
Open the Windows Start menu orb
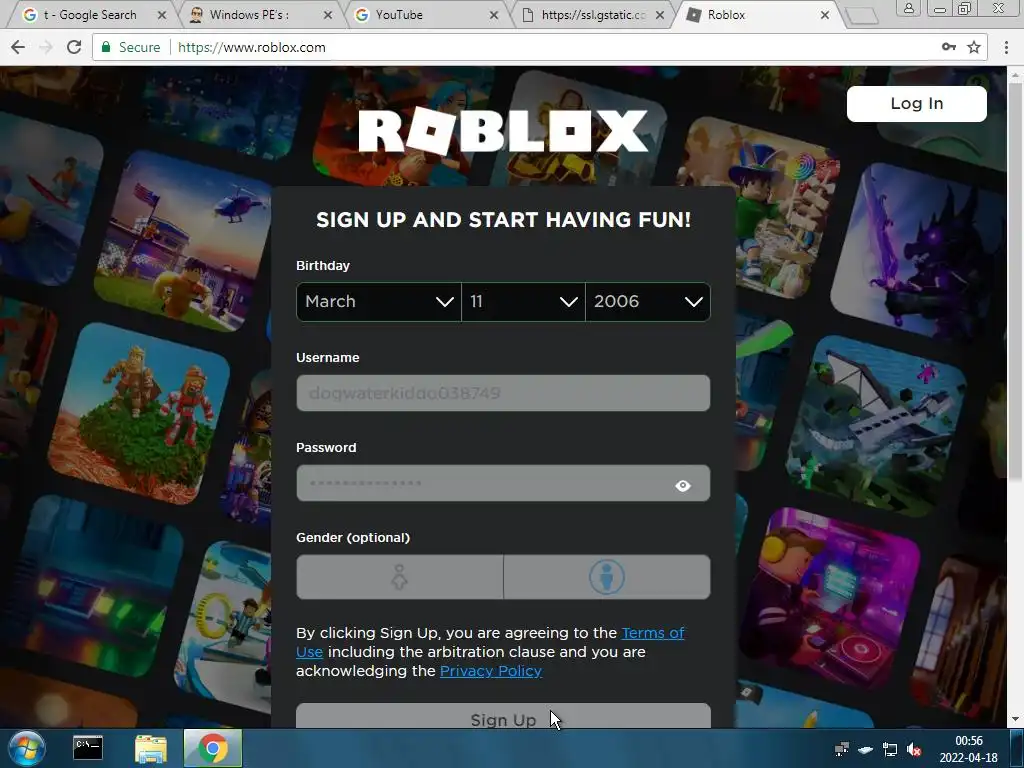tap(27, 748)
